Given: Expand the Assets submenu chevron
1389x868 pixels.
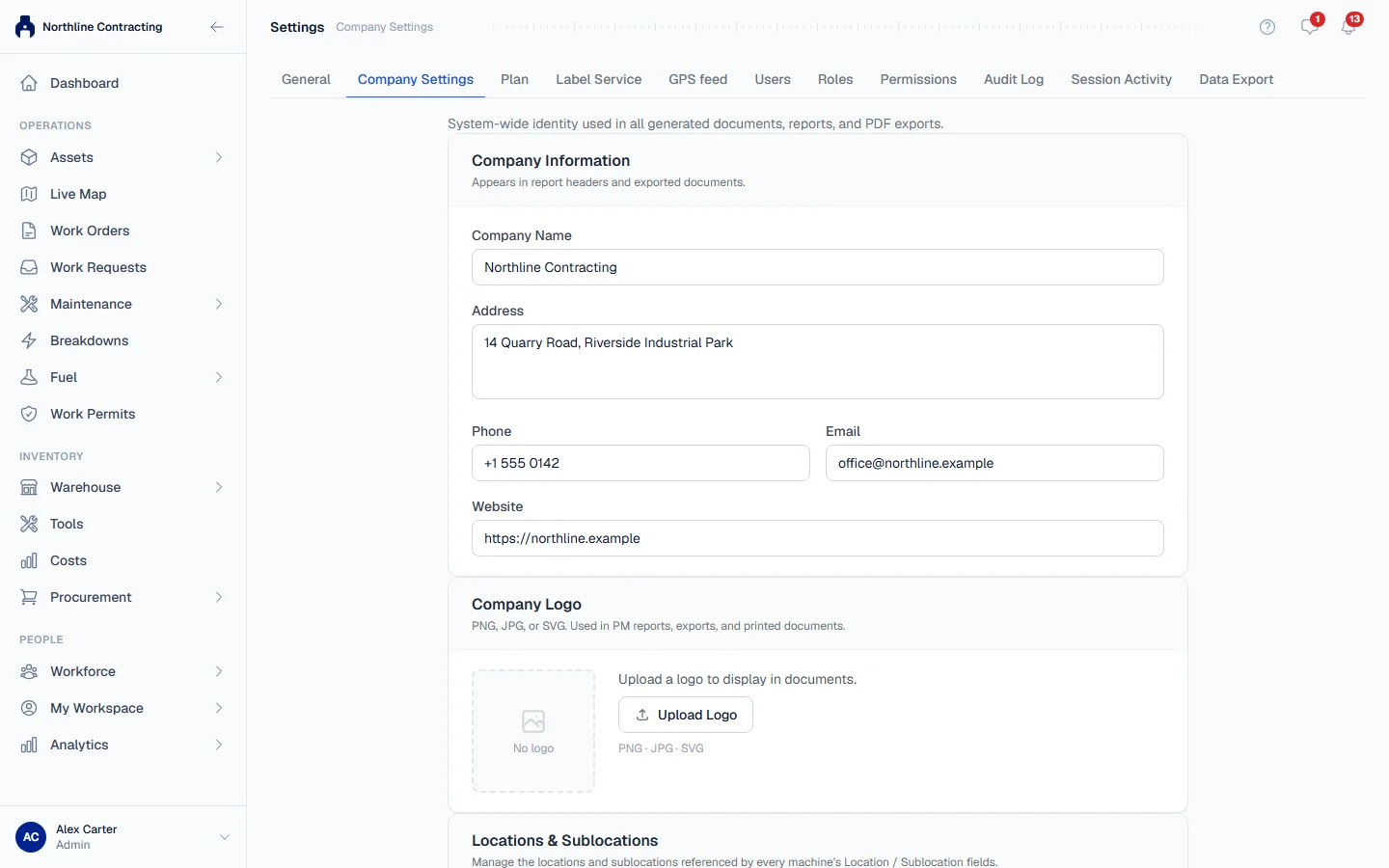Looking at the screenshot, I should 219,157.
